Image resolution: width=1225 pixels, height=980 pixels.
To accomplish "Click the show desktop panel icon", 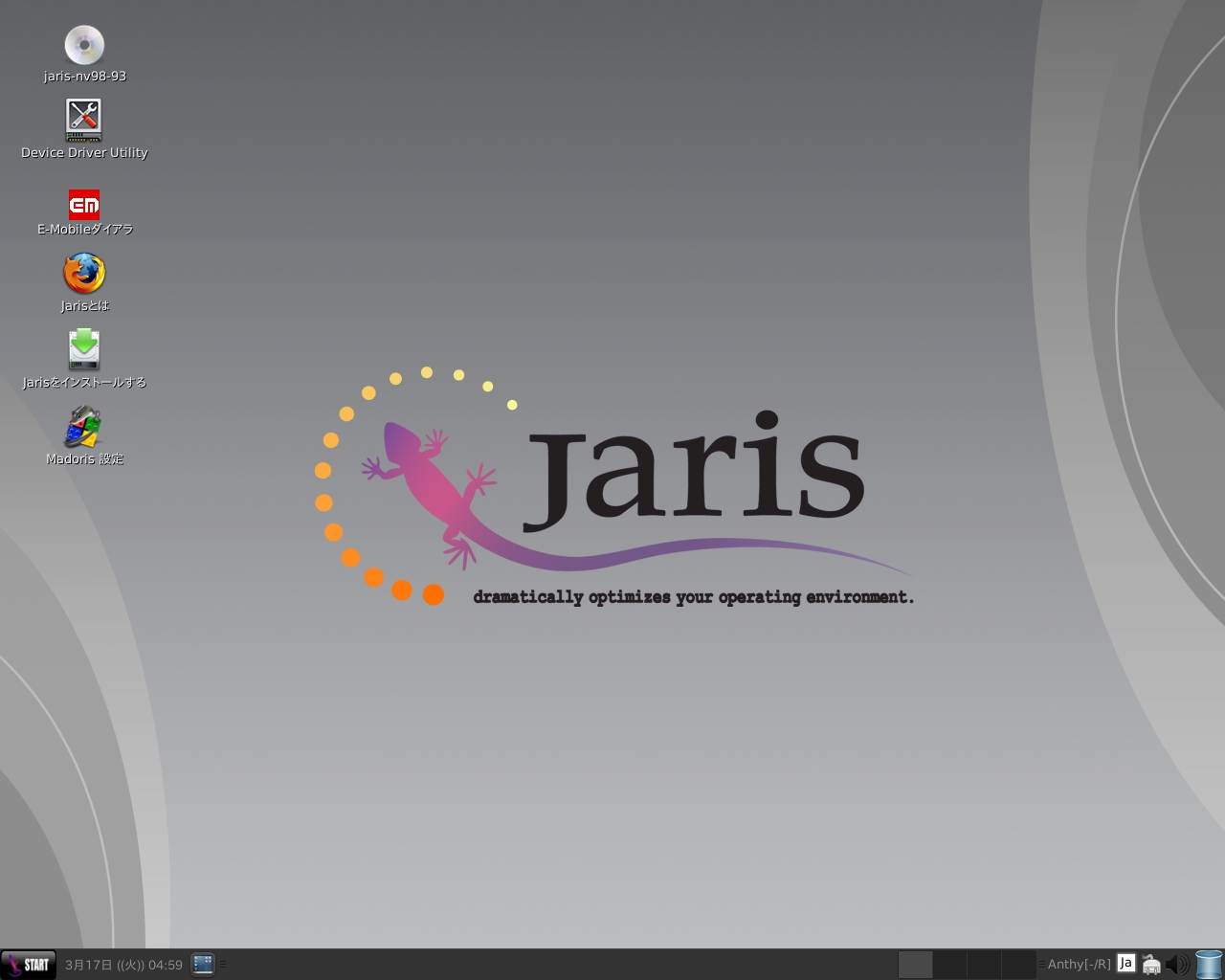I will tap(202, 964).
